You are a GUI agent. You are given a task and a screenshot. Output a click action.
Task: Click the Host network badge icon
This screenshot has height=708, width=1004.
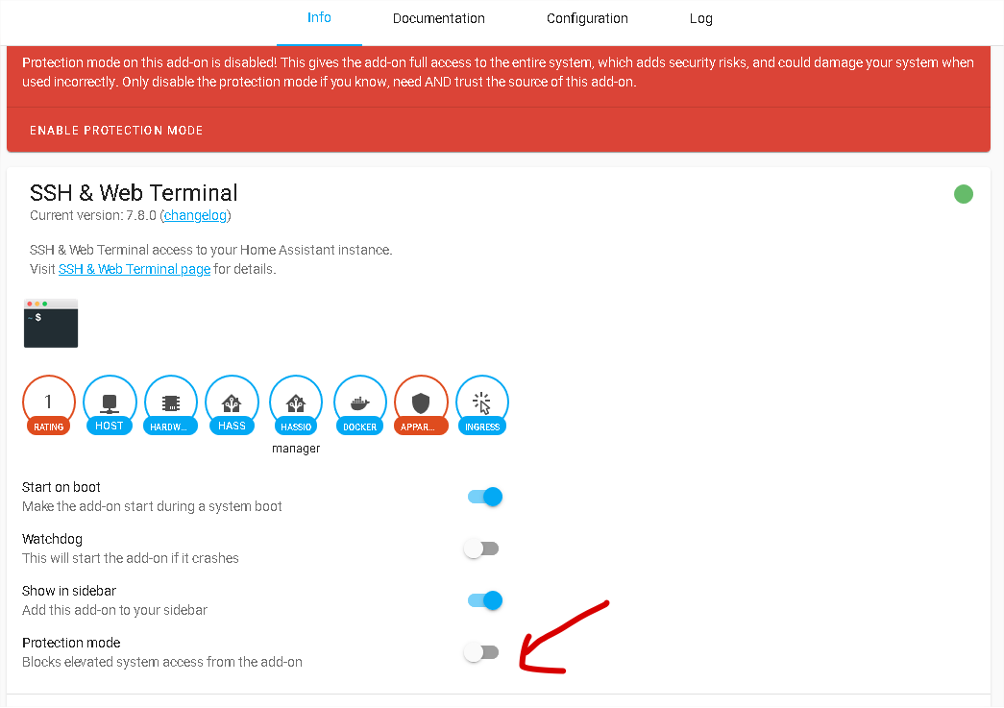coord(109,406)
